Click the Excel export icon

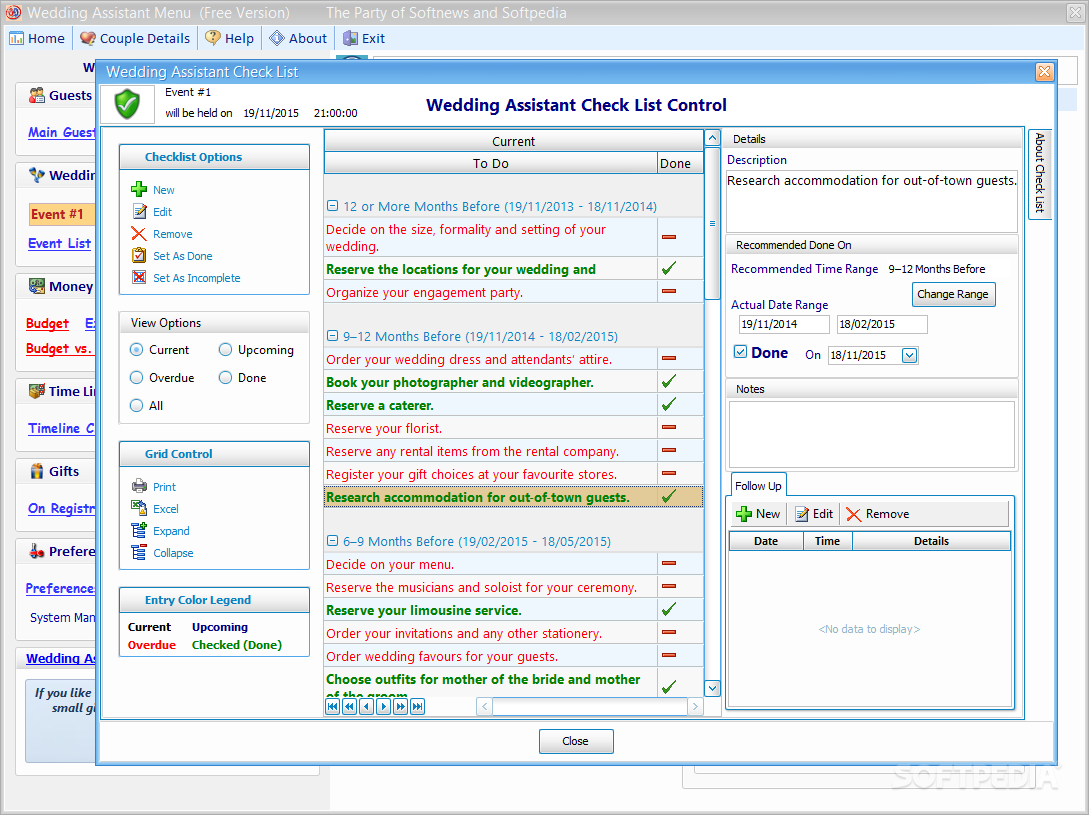click(139, 508)
